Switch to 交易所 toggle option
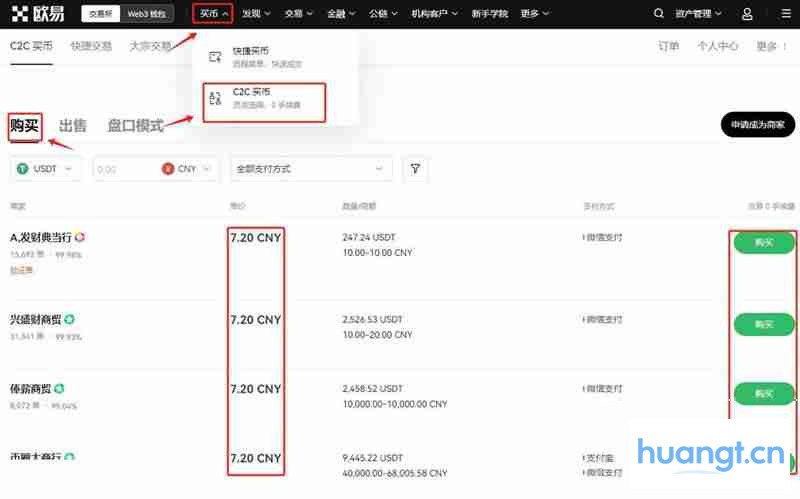 pos(101,14)
